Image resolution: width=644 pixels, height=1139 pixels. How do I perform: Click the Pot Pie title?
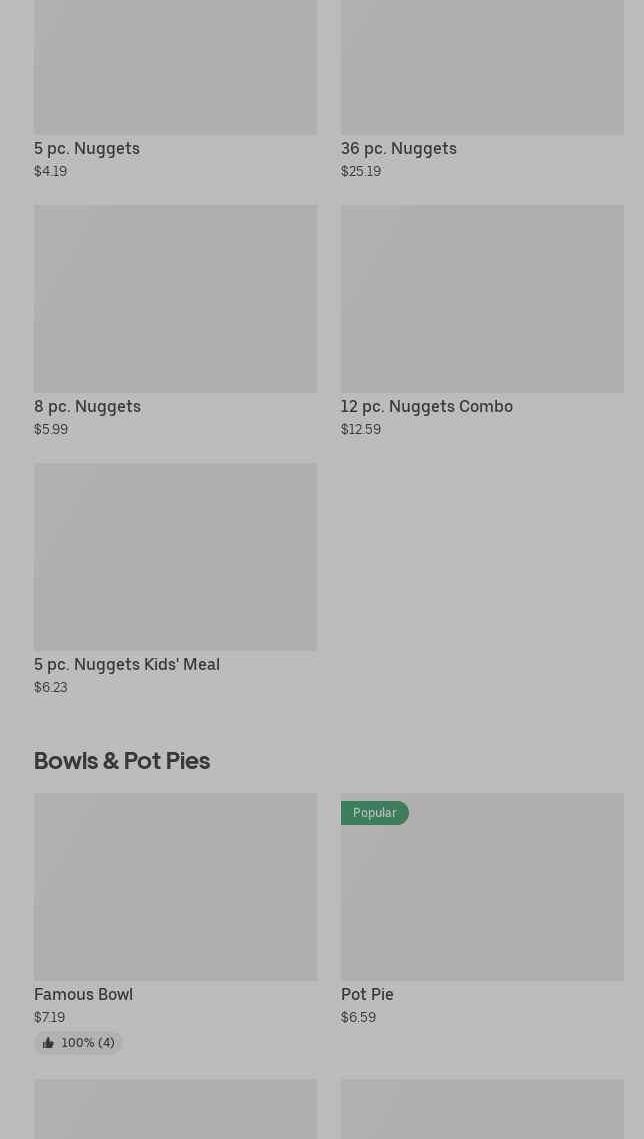(x=367, y=994)
